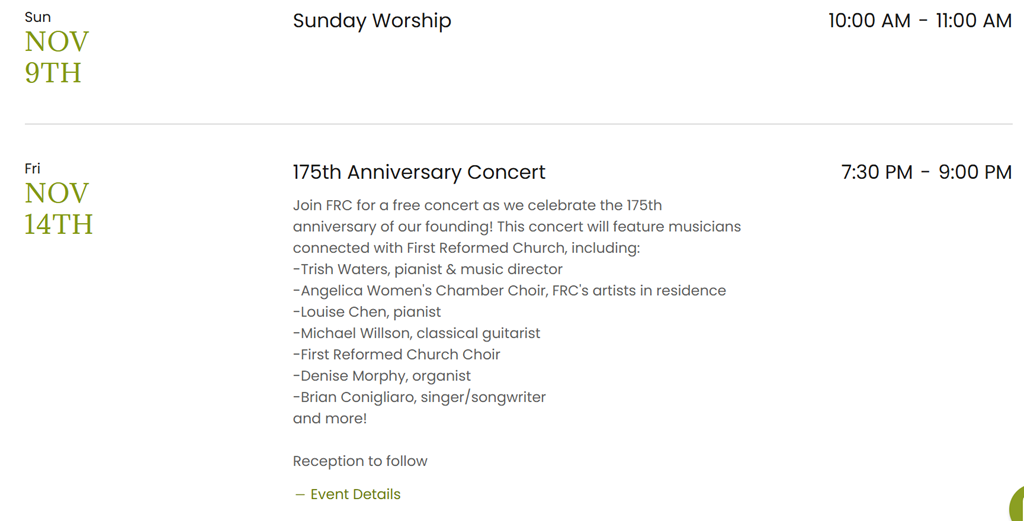1024x521 pixels.
Task: Click the 10:00 AM - 11:00 AM time
Action: [x=919, y=21]
